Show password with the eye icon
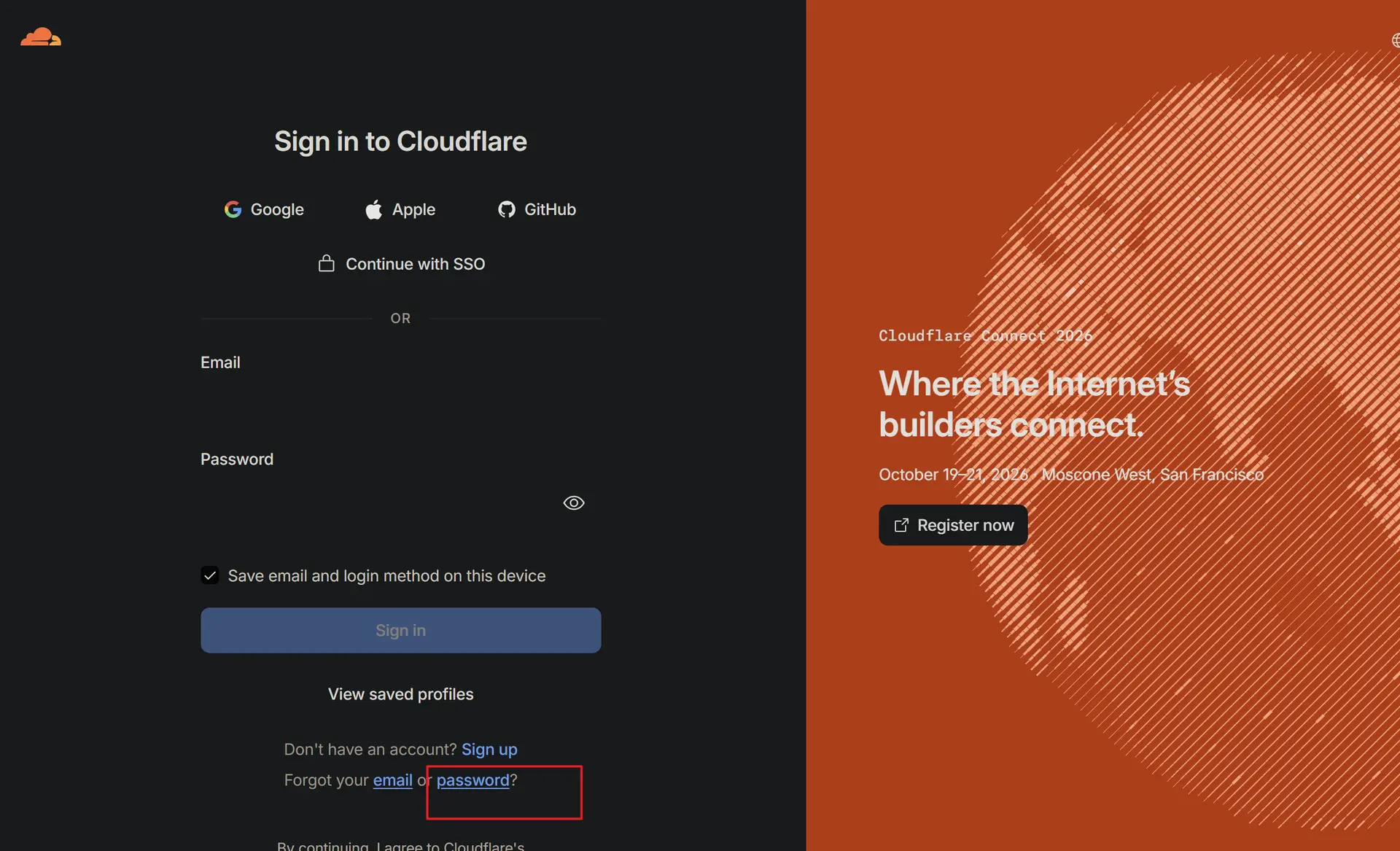Image resolution: width=1400 pixels, height=851 pixels. point(574,502)
